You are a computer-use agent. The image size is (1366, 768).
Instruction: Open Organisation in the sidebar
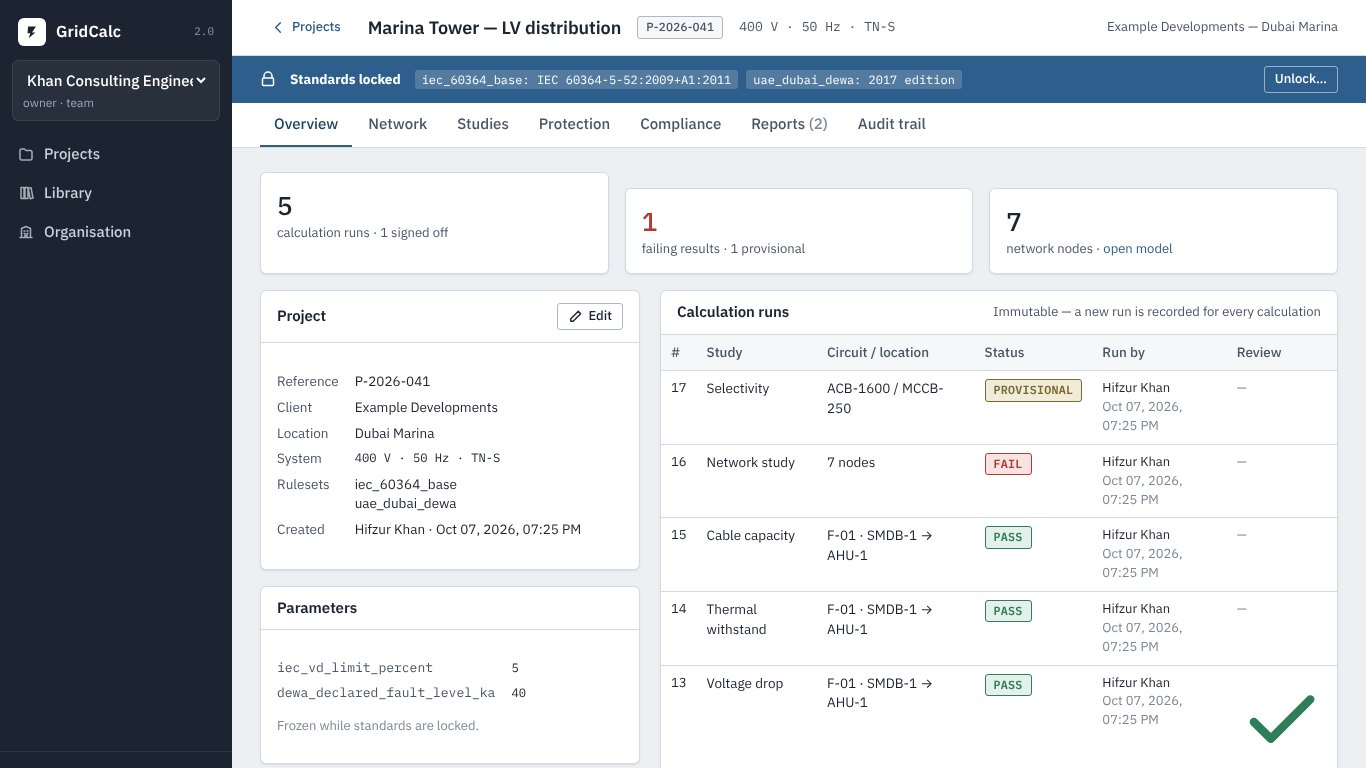(x=116, y=232)
